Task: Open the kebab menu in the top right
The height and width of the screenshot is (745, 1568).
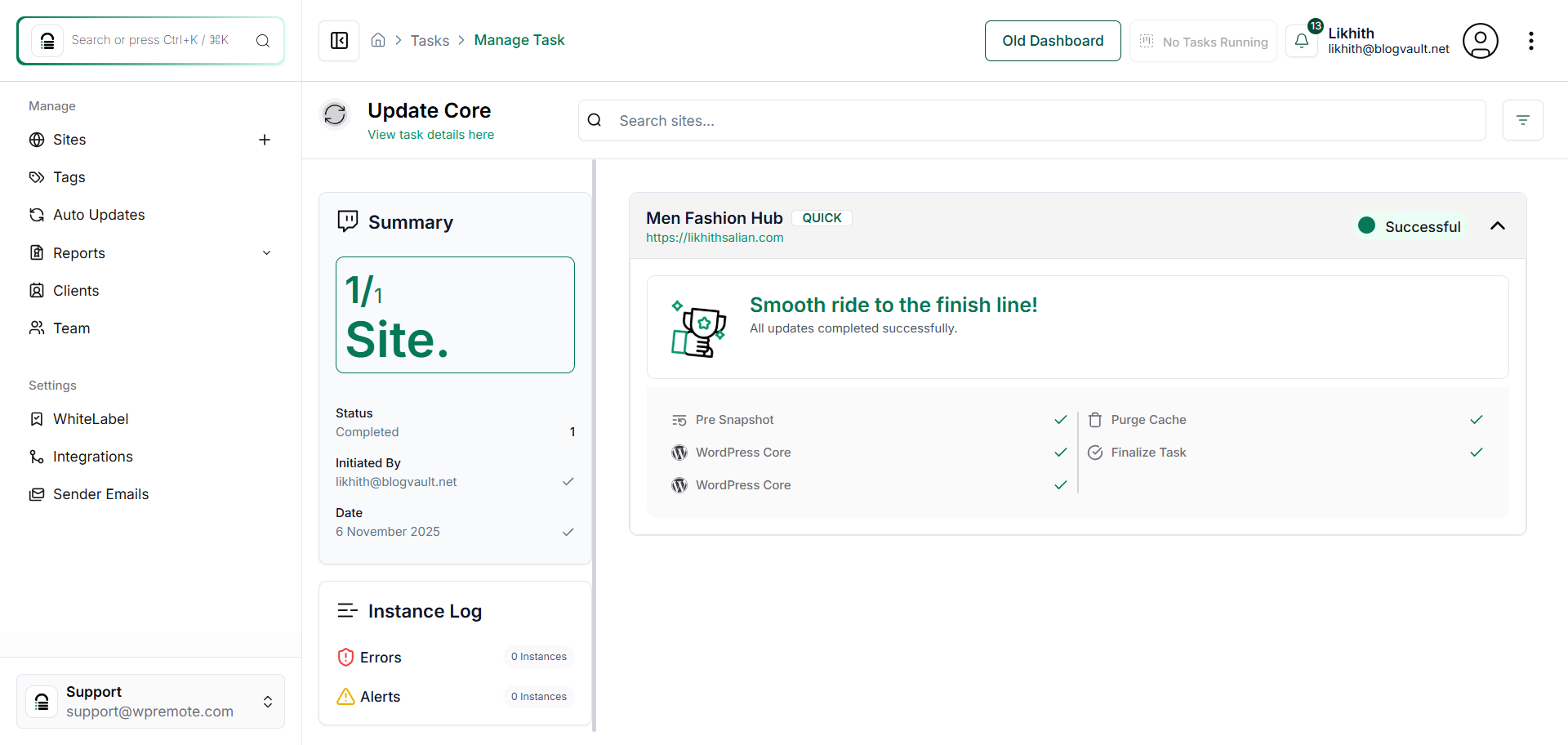Action: click(1532, 40)
